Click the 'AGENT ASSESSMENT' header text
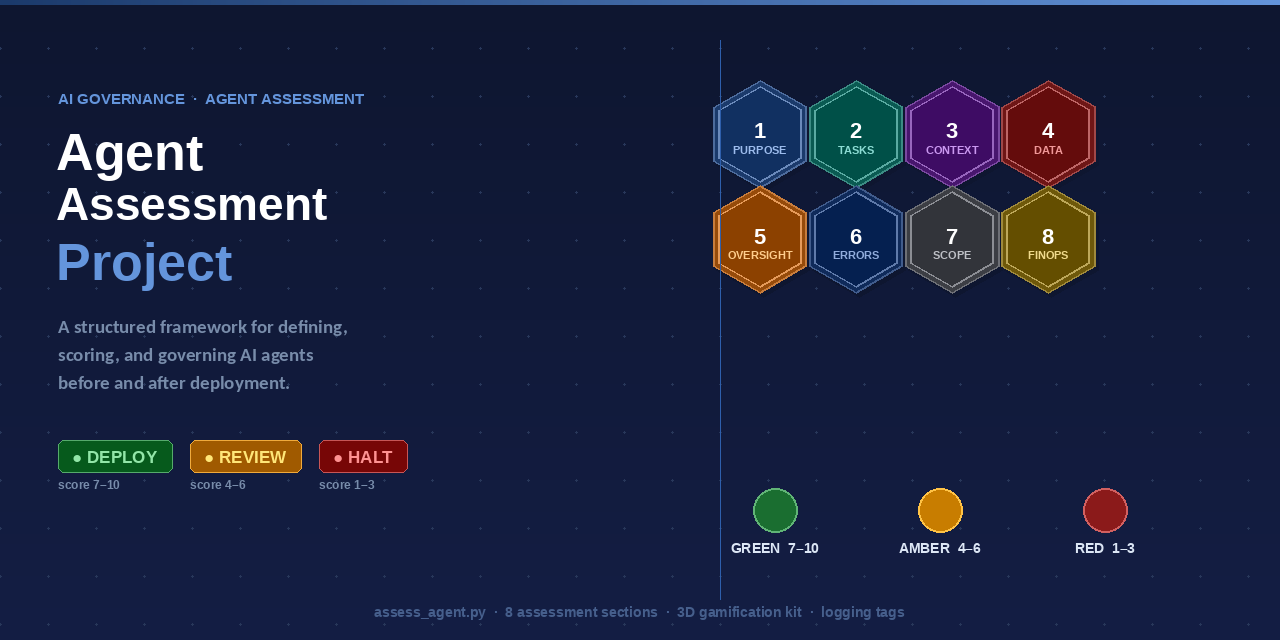 coord(285,99)
